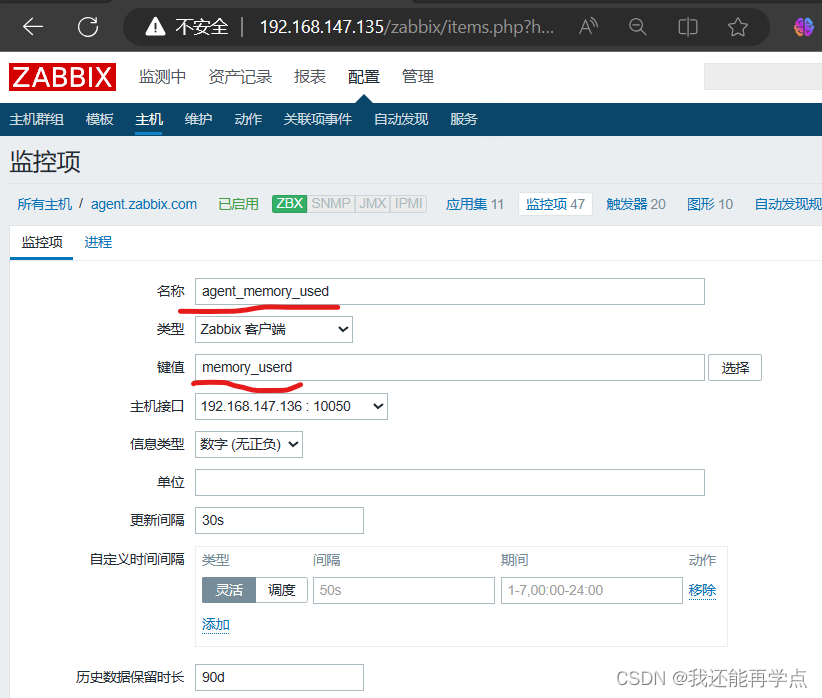Go to 自动发现 submenu
This screenshot has width=822, height=698.
(x=401, y=119)
